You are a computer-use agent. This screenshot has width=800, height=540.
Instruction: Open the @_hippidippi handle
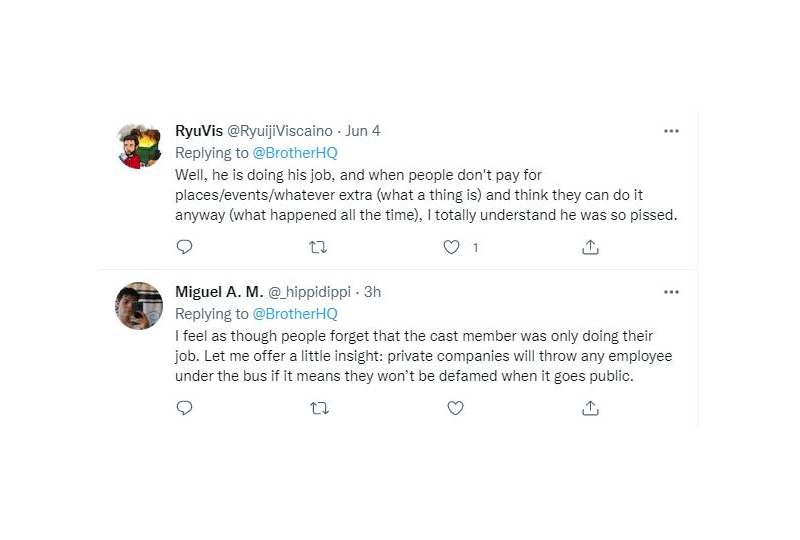(309, 292)
